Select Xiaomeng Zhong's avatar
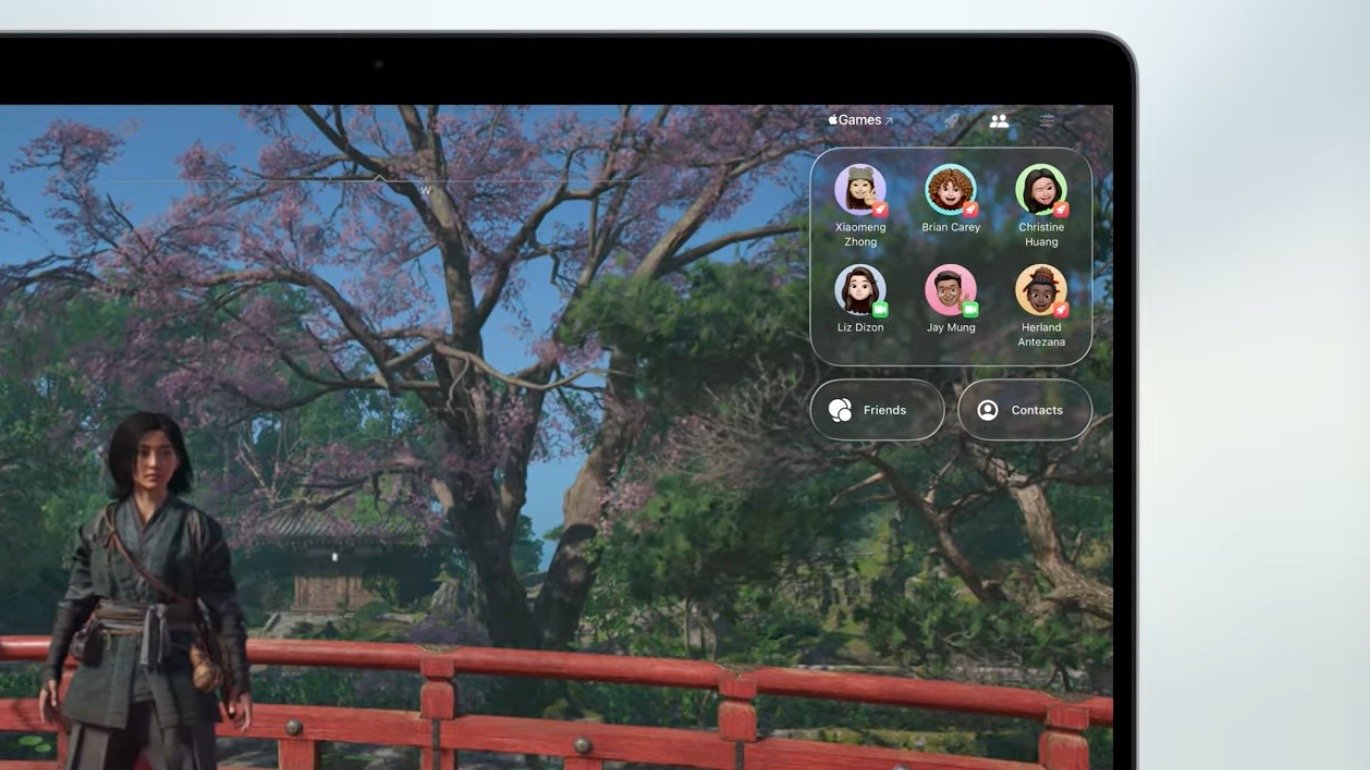1370x770 pixels. (x=860, y=190)
